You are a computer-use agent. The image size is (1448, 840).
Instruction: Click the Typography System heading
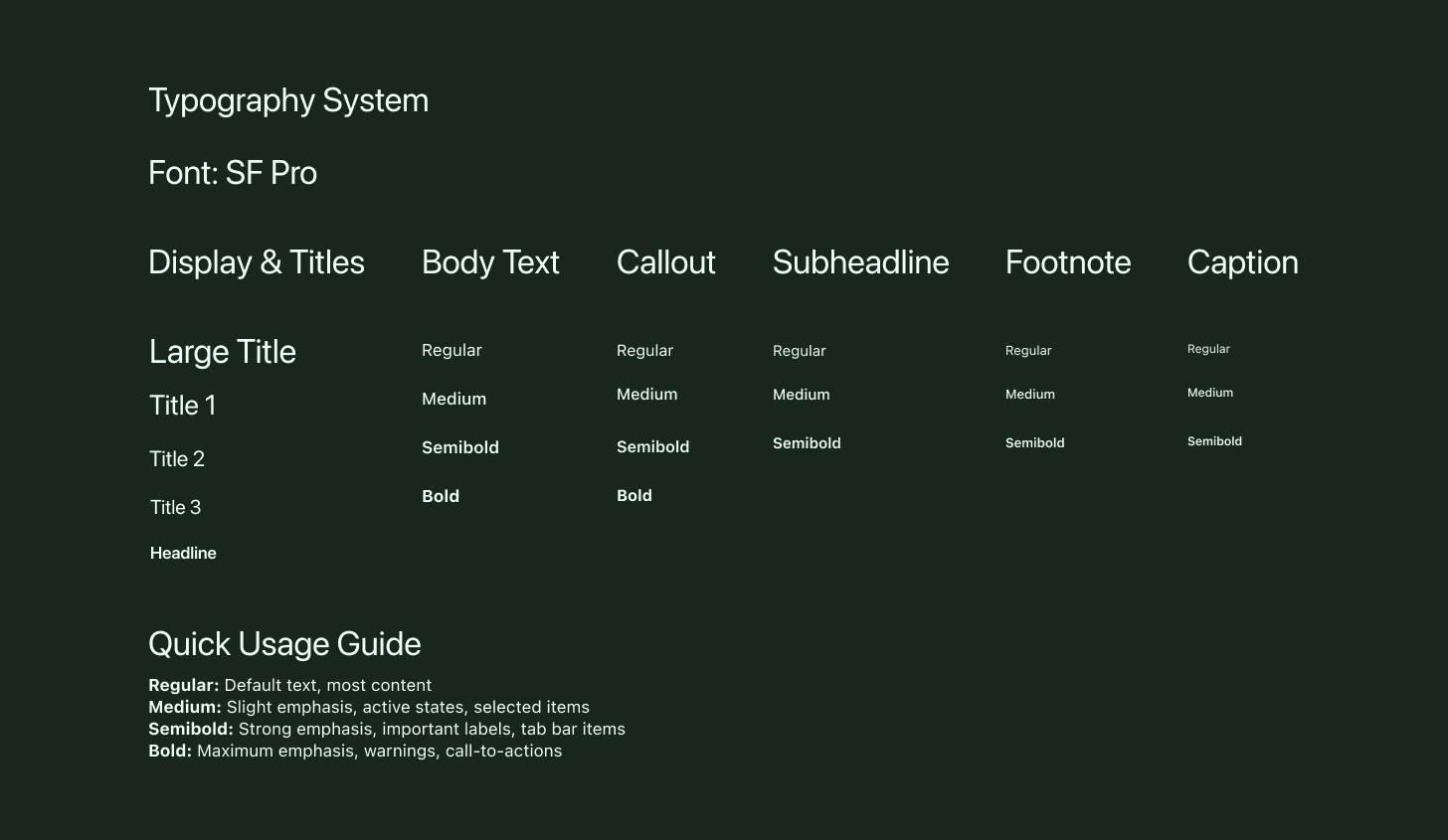pos(288,101)
